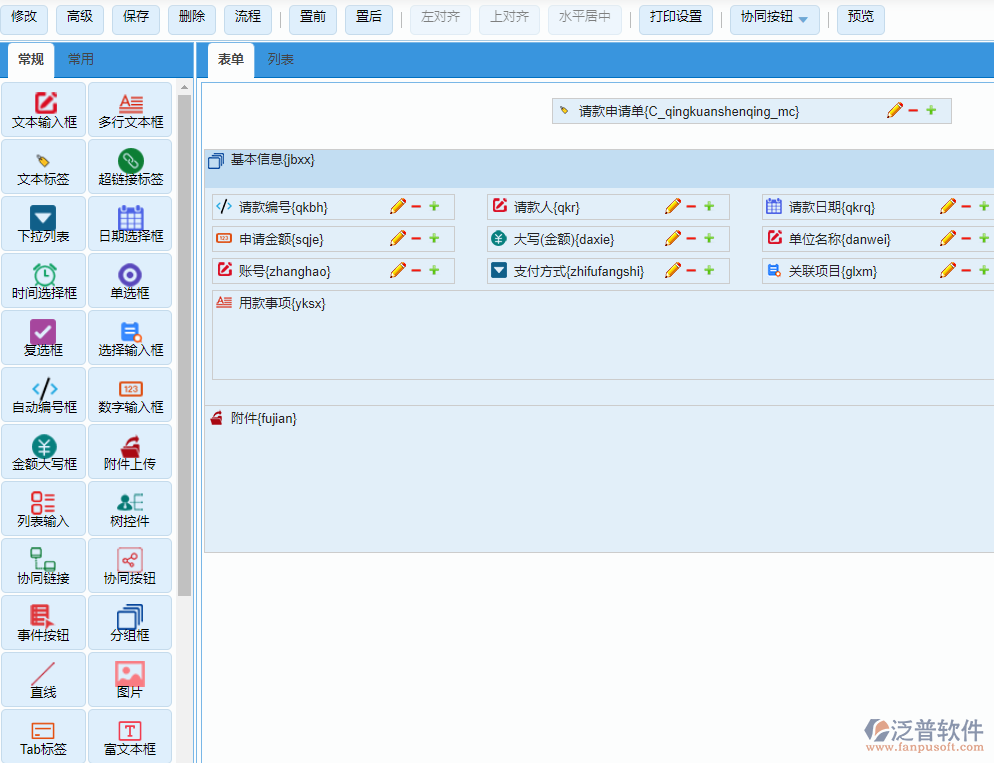Click the 保存 save button
The image size is (994, 763).
(136, 18)
